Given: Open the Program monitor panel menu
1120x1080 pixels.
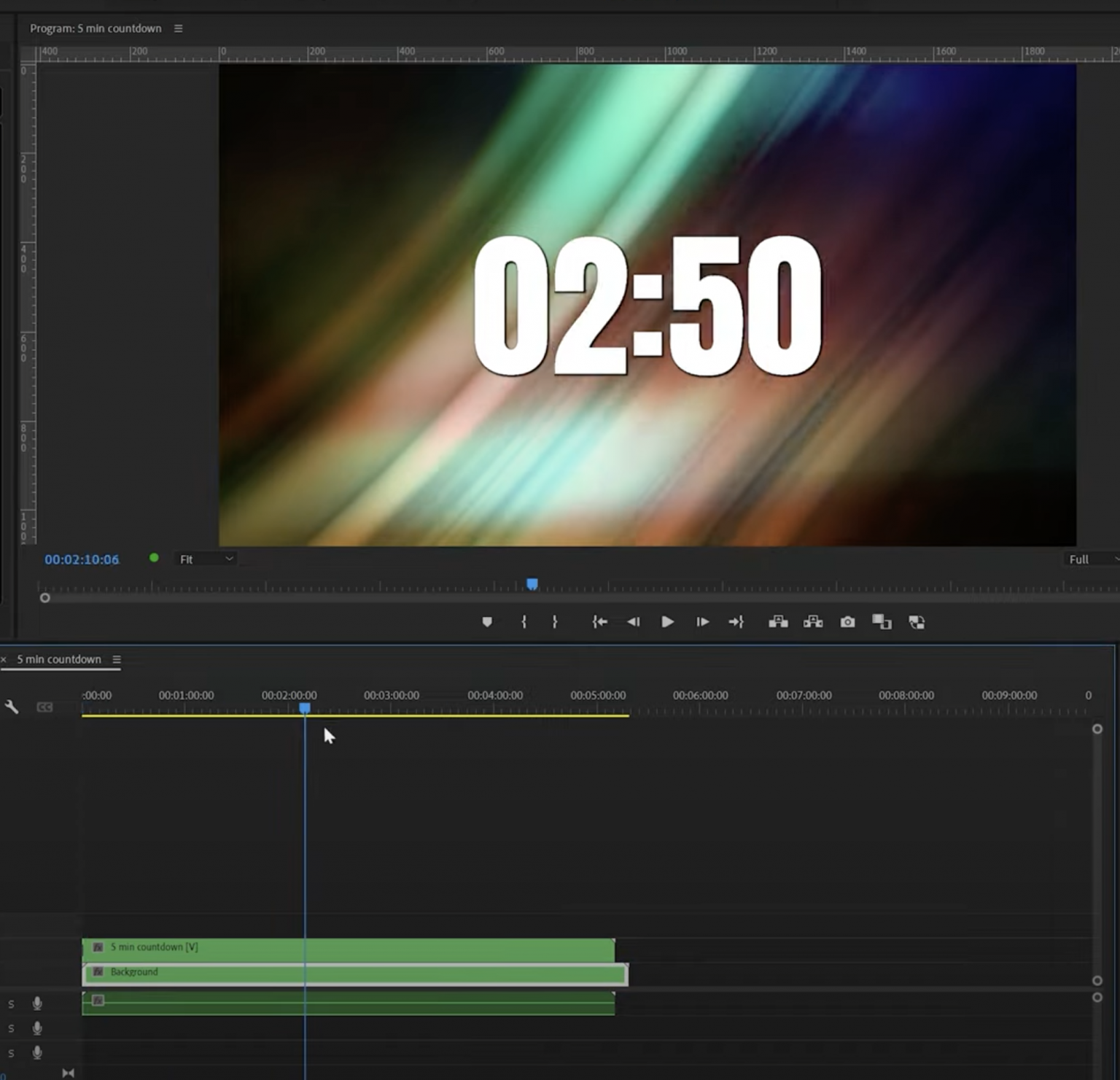Looking at the screenshot, I should pyautogui.click(x=178, y=28).
